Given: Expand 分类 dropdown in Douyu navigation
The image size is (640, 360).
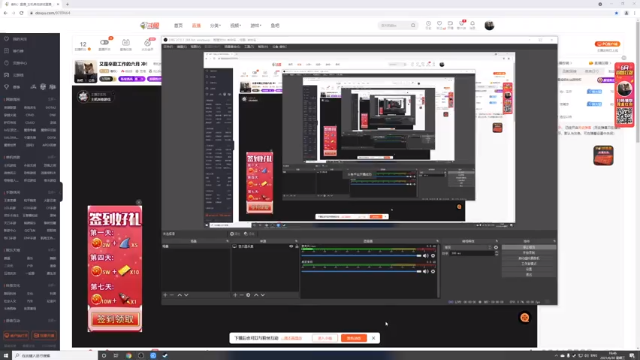Looking at the screenshot, I should pos(215,25).
